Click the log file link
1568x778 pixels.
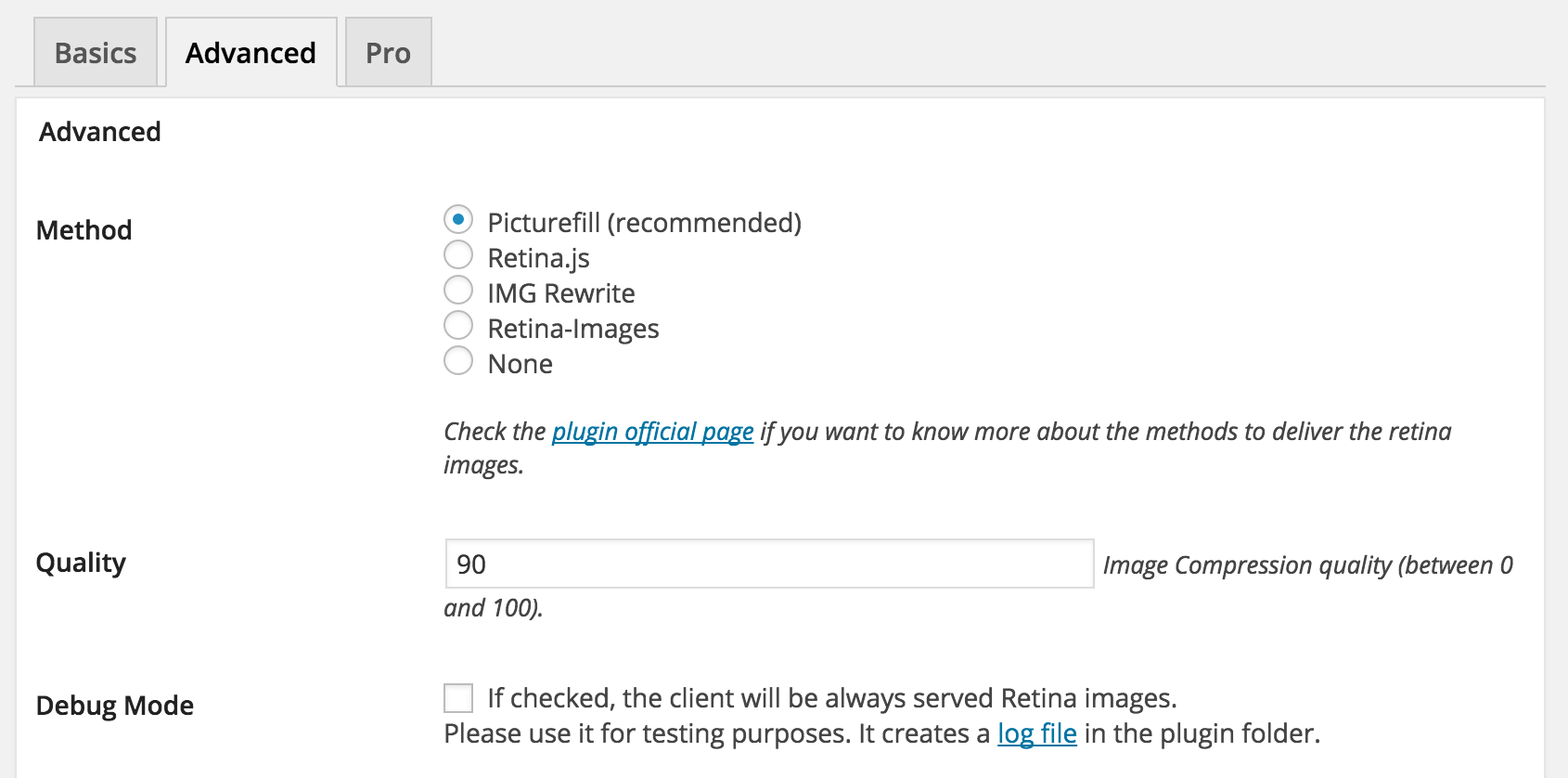pyautogui.click(x=1036, y=734)
